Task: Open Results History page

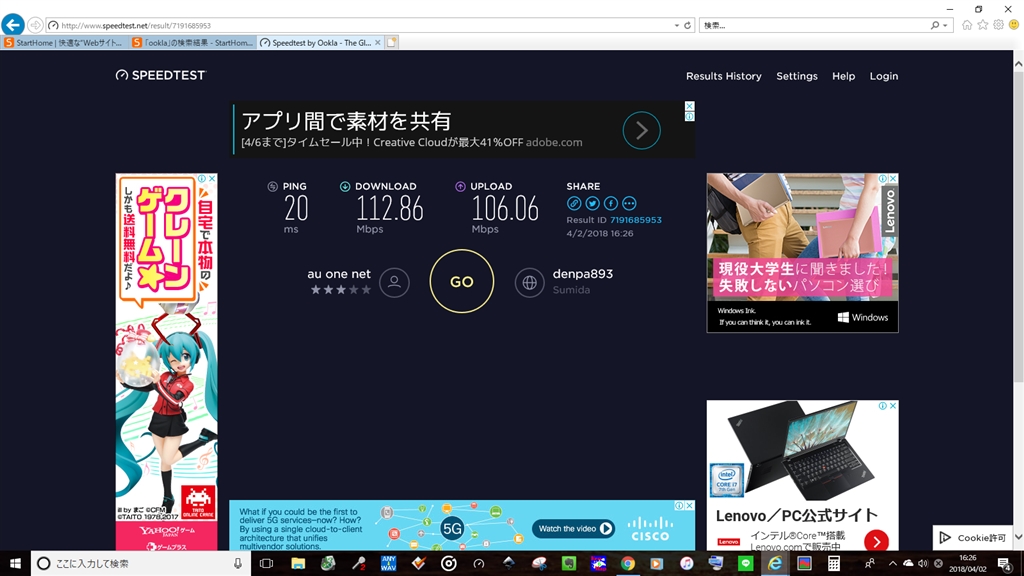Action: point(724,76)
